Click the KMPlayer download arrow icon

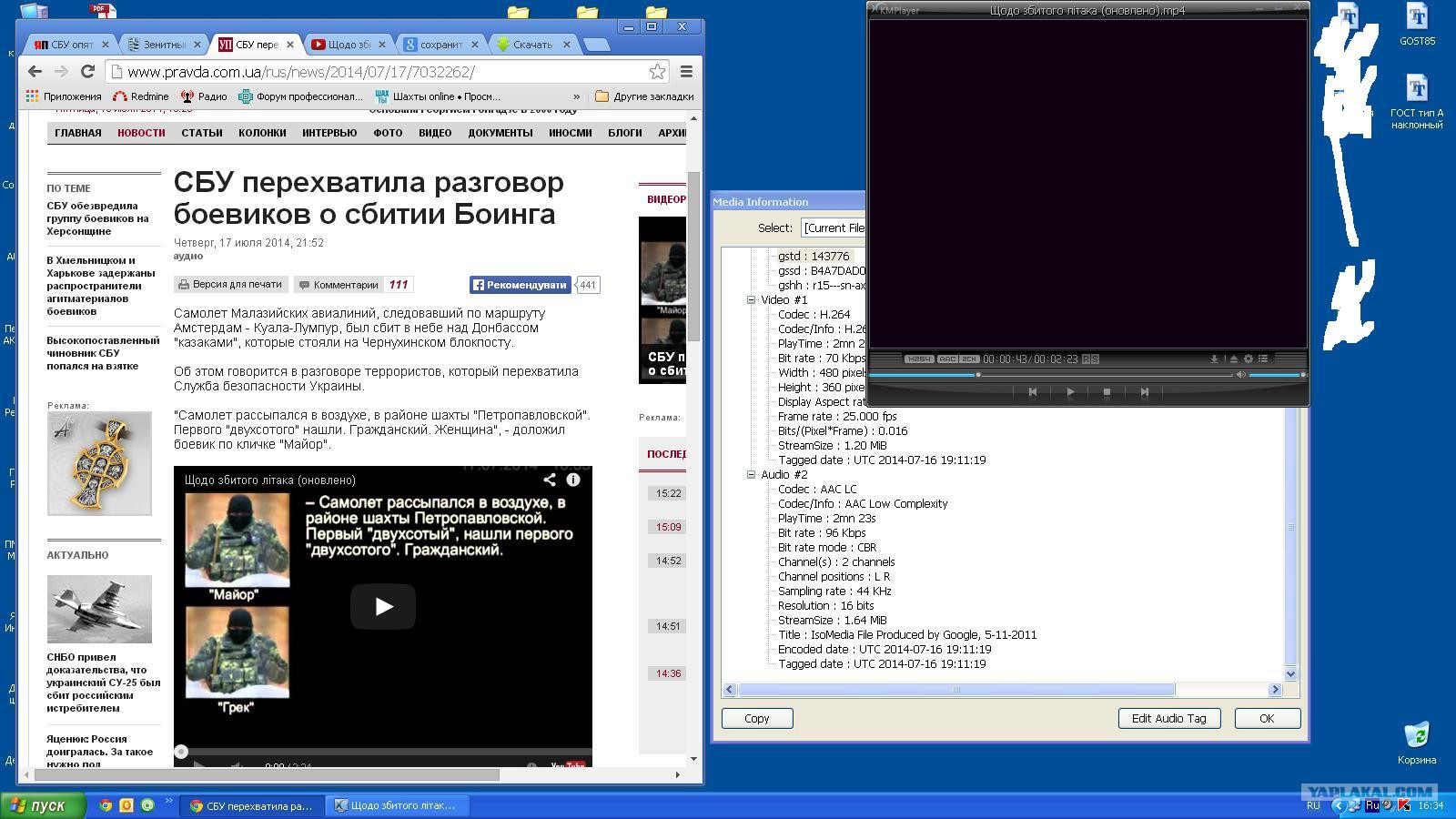point(1214,359)
